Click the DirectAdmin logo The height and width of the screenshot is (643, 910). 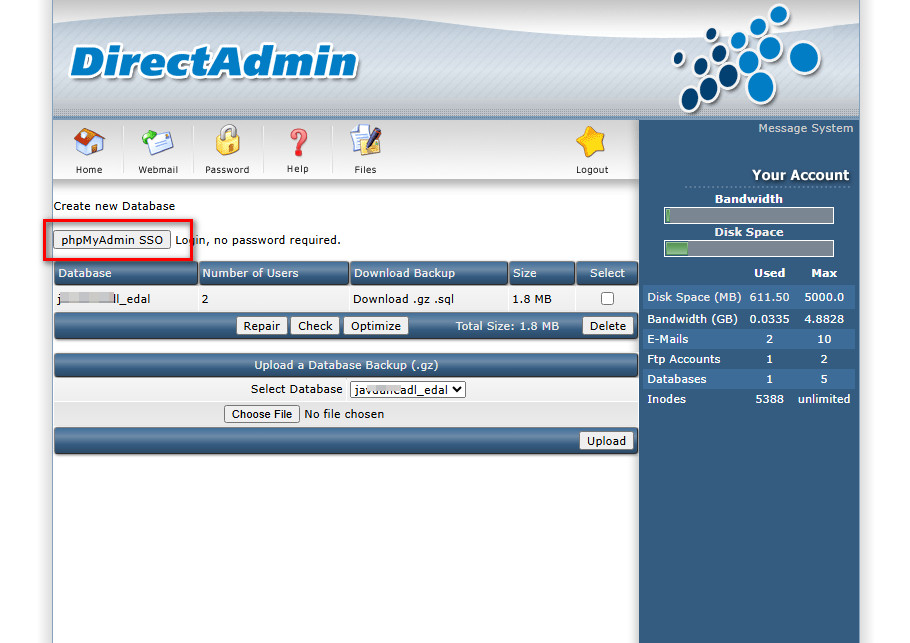[x=214, y=62]
